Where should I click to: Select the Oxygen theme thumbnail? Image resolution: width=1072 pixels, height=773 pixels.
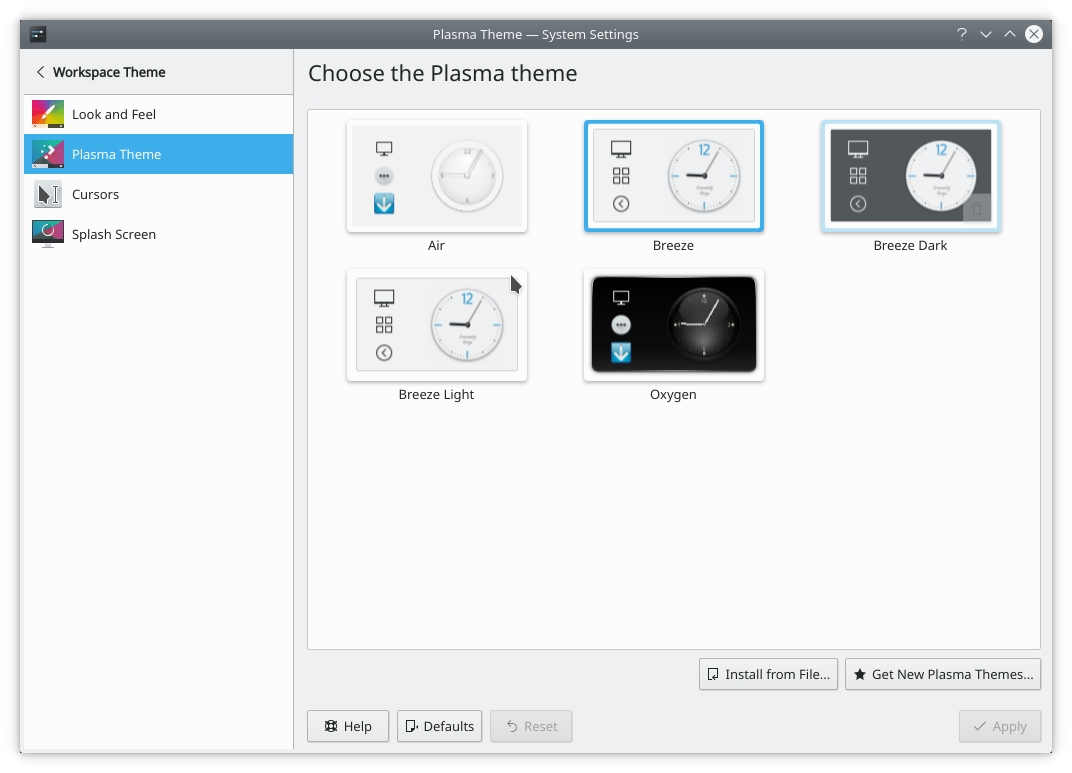click(x=673, y=325)
